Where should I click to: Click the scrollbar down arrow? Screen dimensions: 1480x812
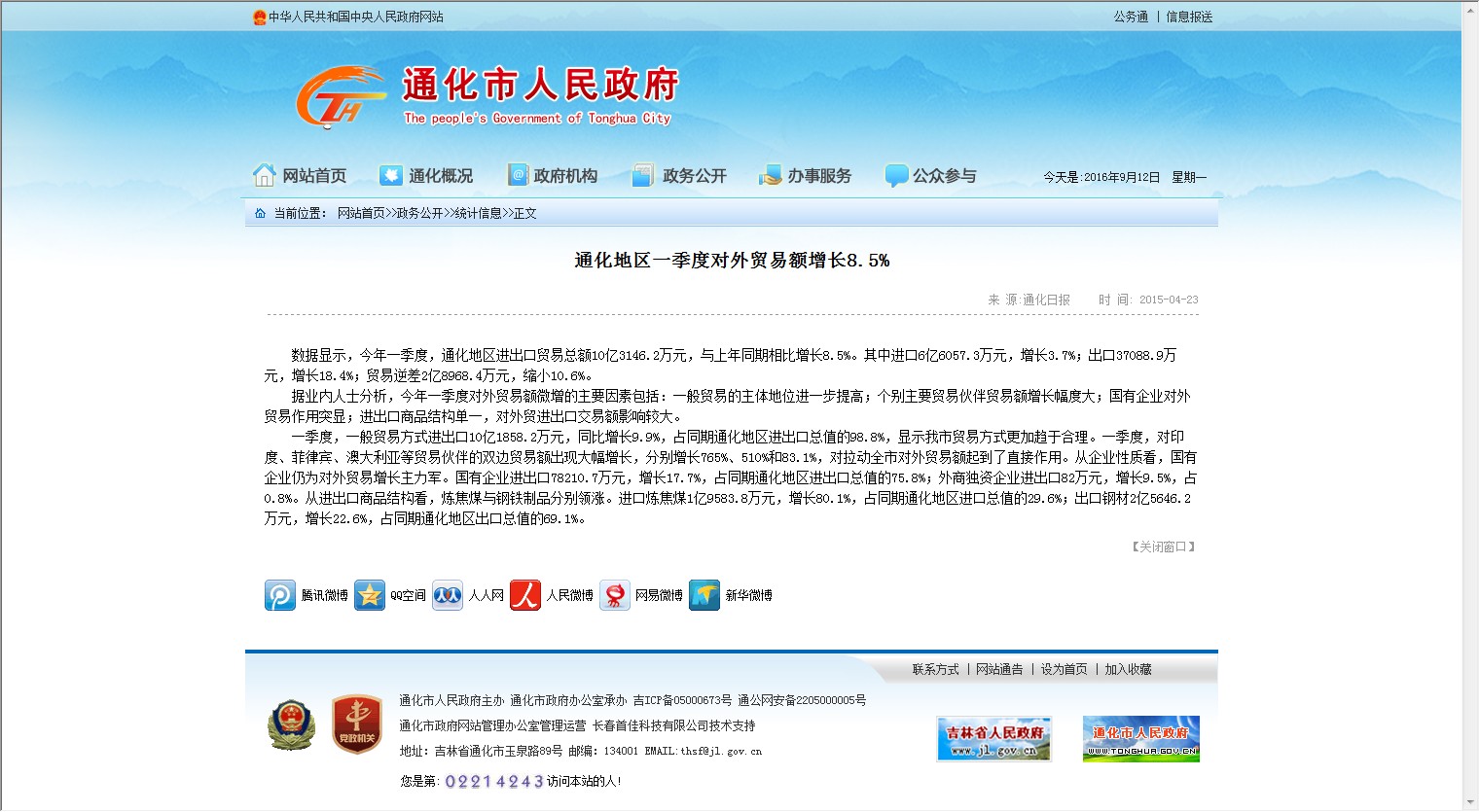[1470, 803]
